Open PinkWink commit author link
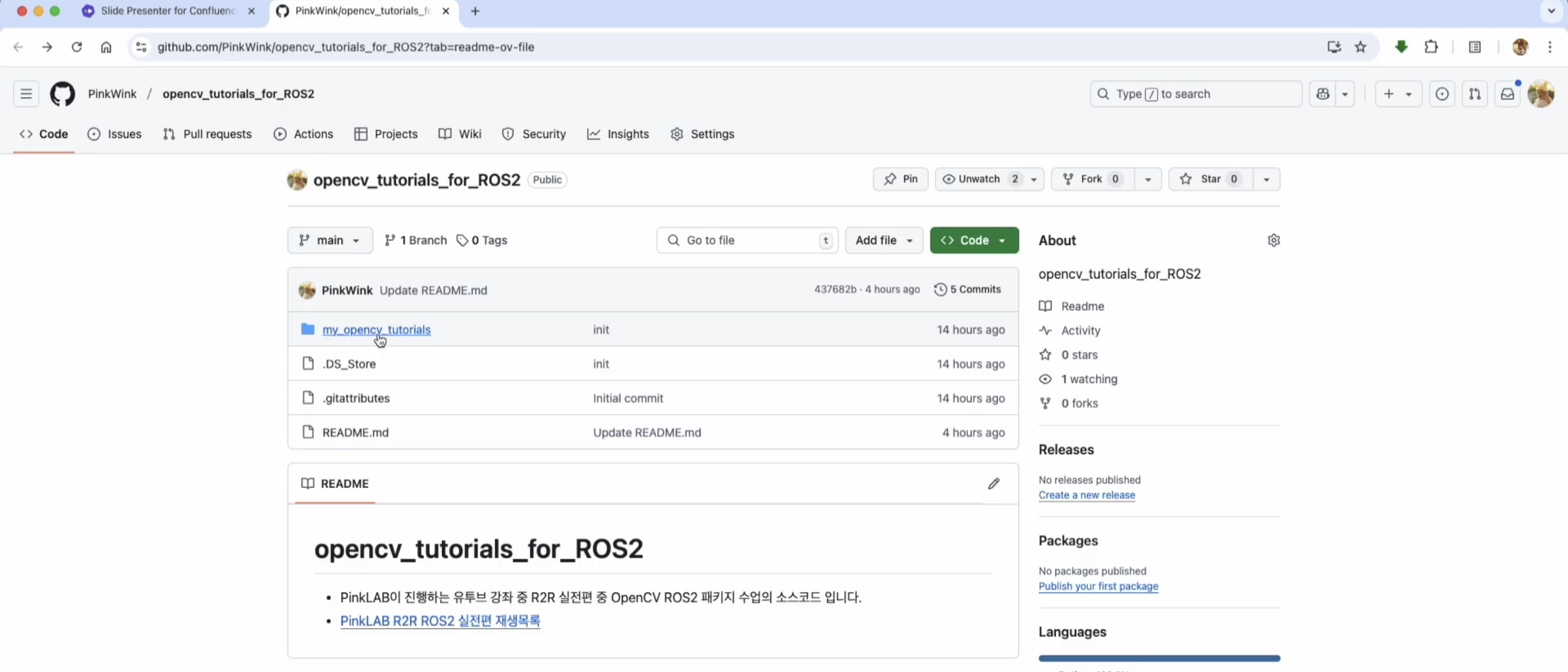Image resolution: width=1568 pixels, height=672 pixels. pyautogui.click(x=347, y=290)
